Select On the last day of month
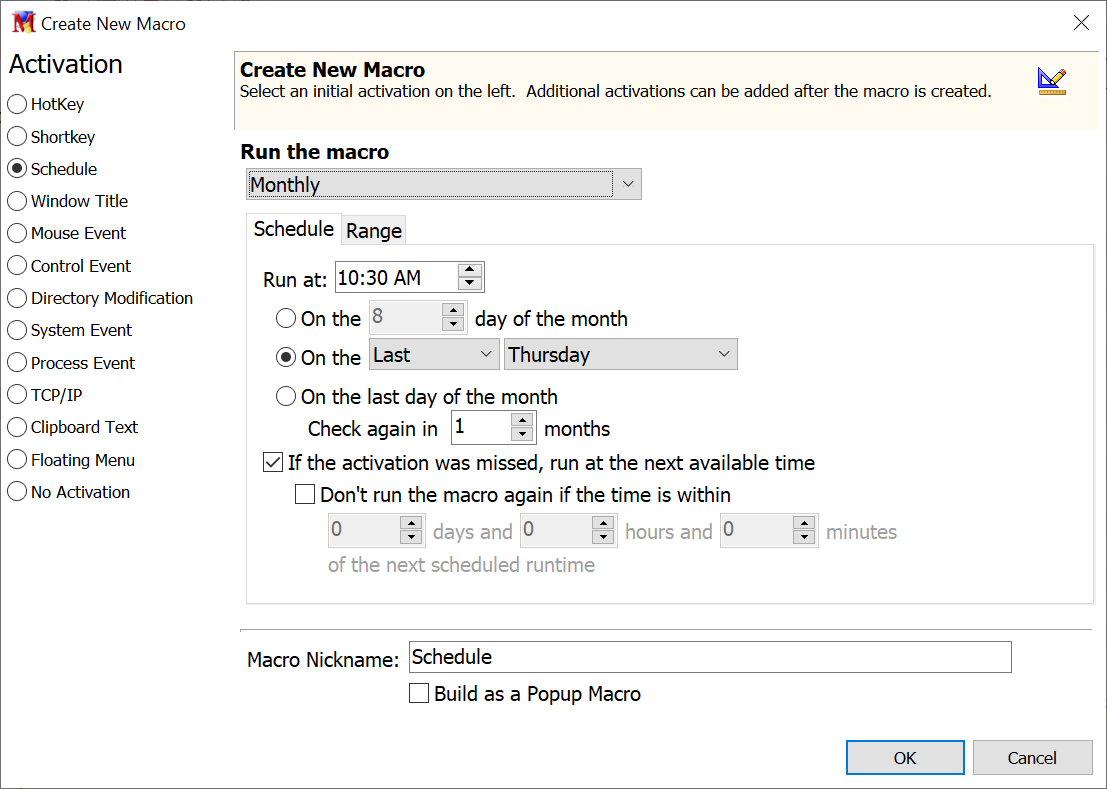Image resolution: width=1107 pixels, height=789 pixels. (286, 397)
